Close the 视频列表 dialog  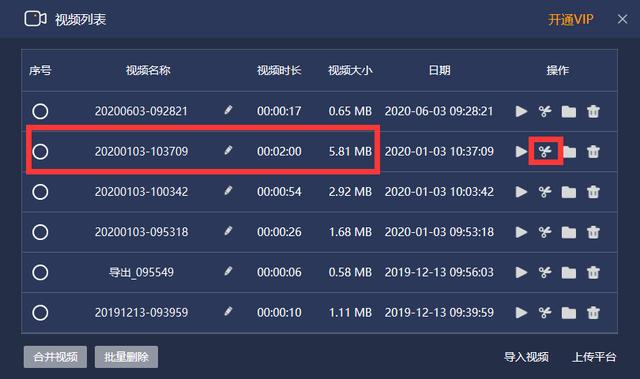[x=622, y=19]
